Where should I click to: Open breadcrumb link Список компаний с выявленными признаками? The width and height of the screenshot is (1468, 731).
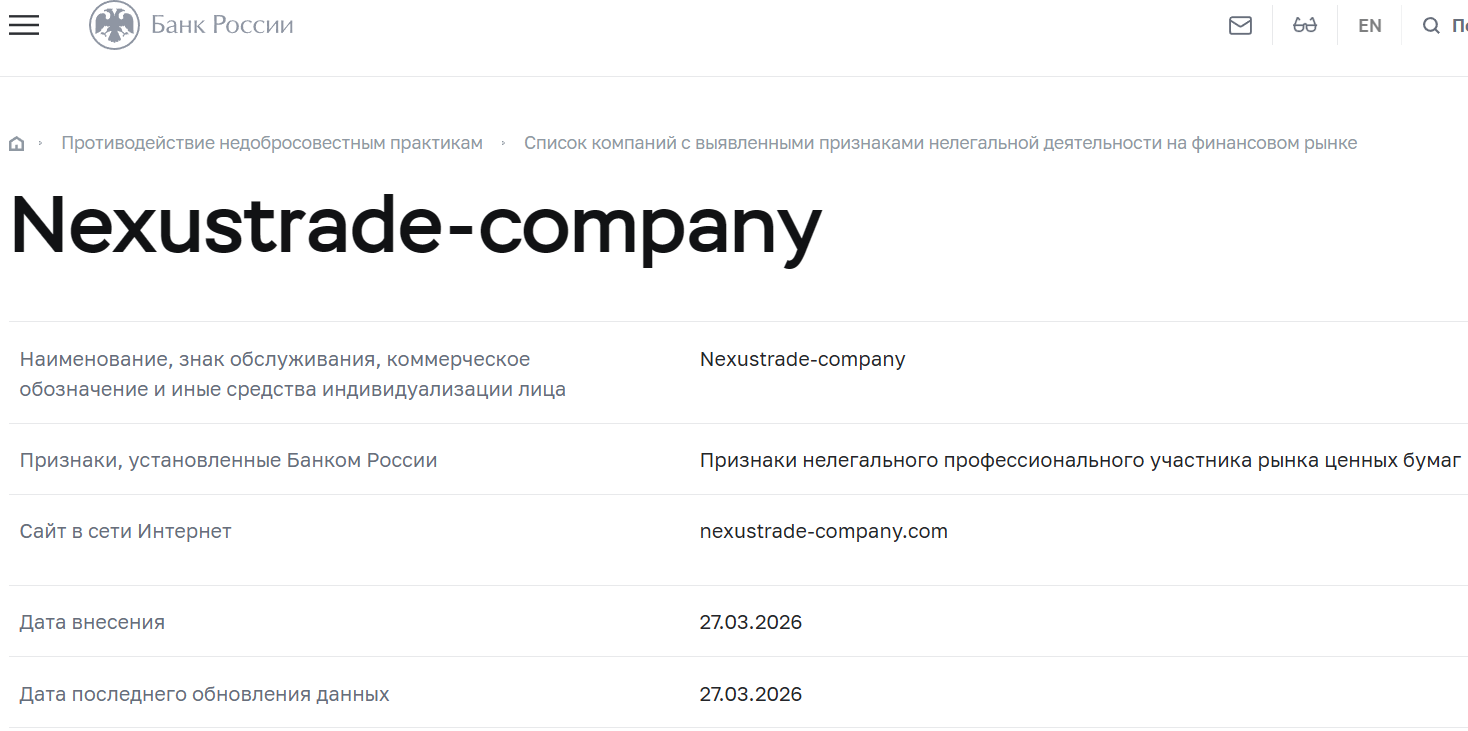tap(941, 142)
